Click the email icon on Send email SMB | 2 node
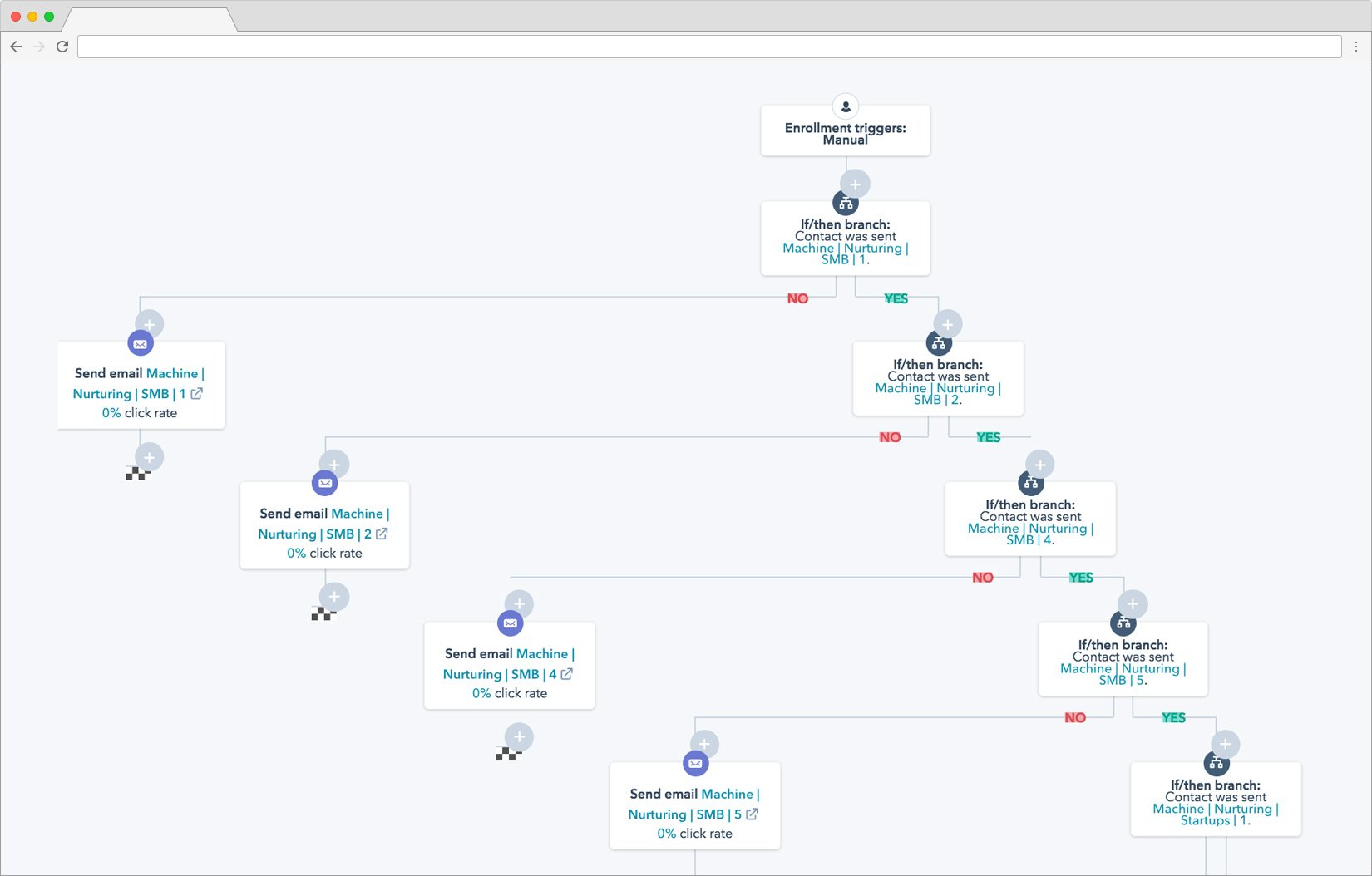This screenshot has height=876, width=1372. 326,481
